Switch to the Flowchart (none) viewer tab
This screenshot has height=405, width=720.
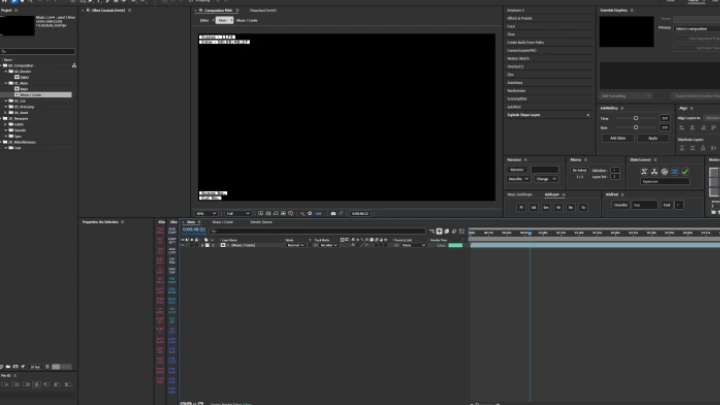tap(263, 10)
